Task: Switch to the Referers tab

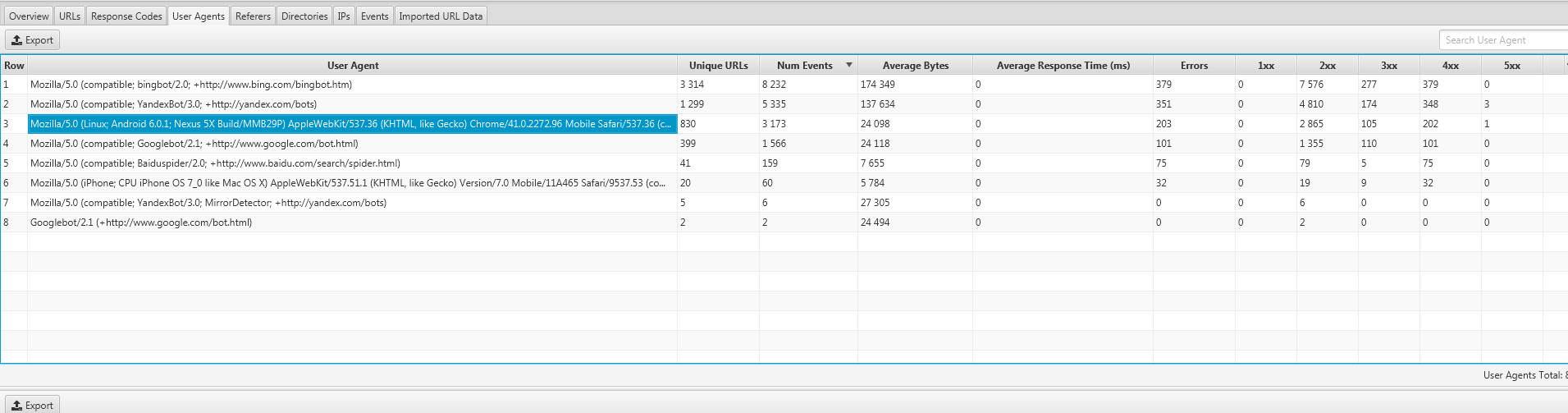Action: click(253, 16)
